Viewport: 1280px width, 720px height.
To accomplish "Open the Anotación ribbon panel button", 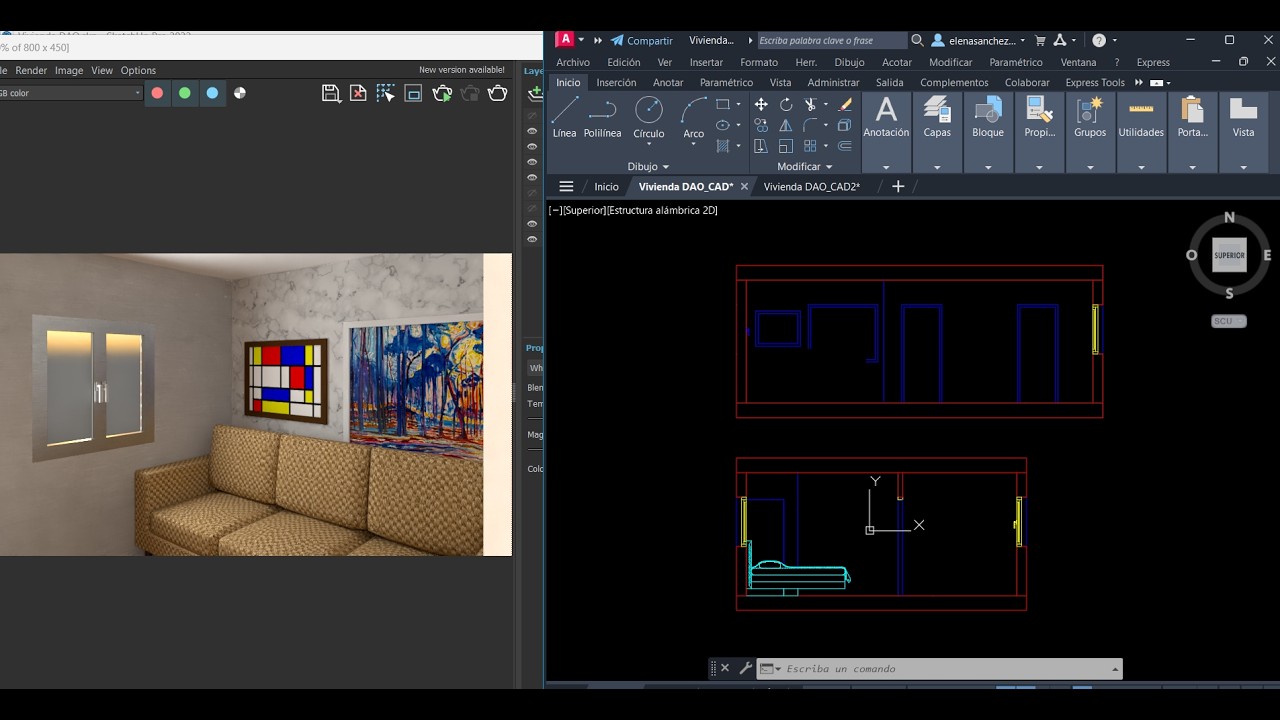I will coord(886,132).
